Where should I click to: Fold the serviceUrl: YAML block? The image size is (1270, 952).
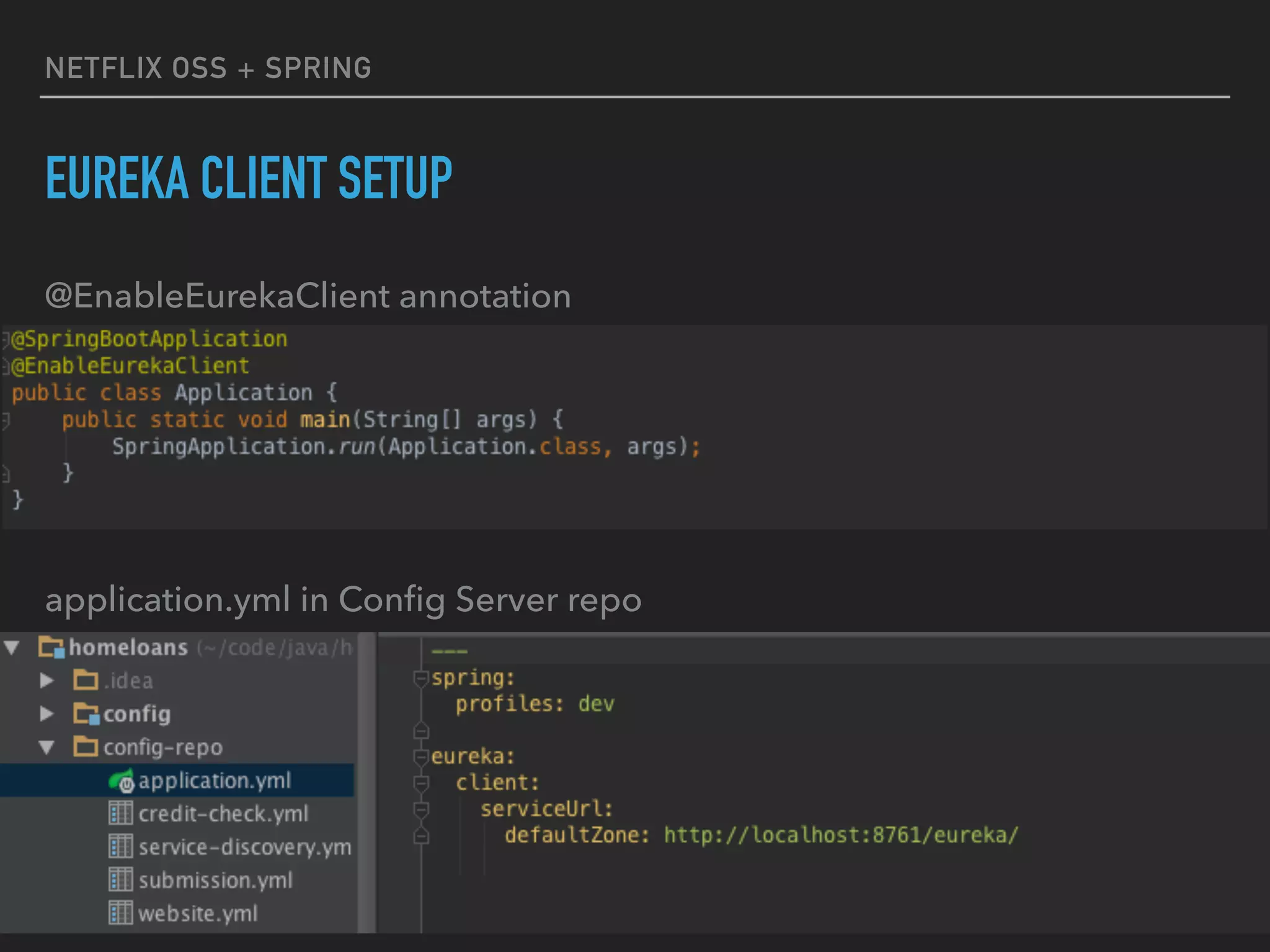pyautogui.click(x=421, y=809)
